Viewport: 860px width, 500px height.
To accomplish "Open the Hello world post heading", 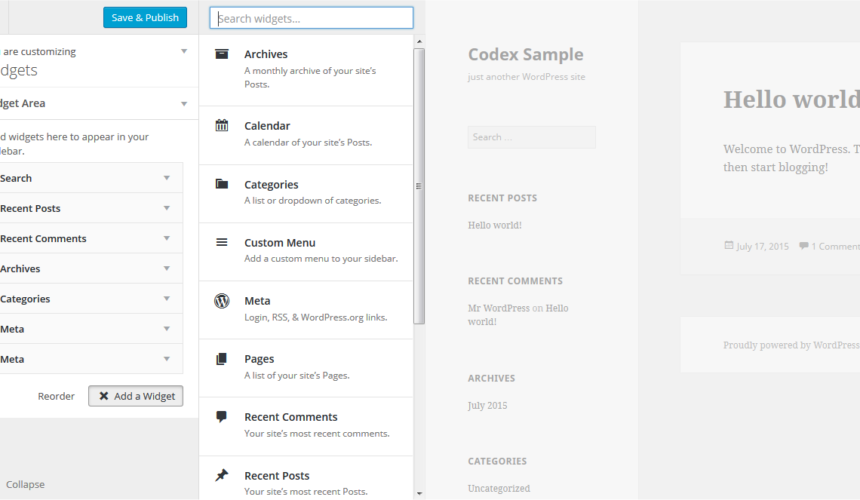I will tap(791, 100).
